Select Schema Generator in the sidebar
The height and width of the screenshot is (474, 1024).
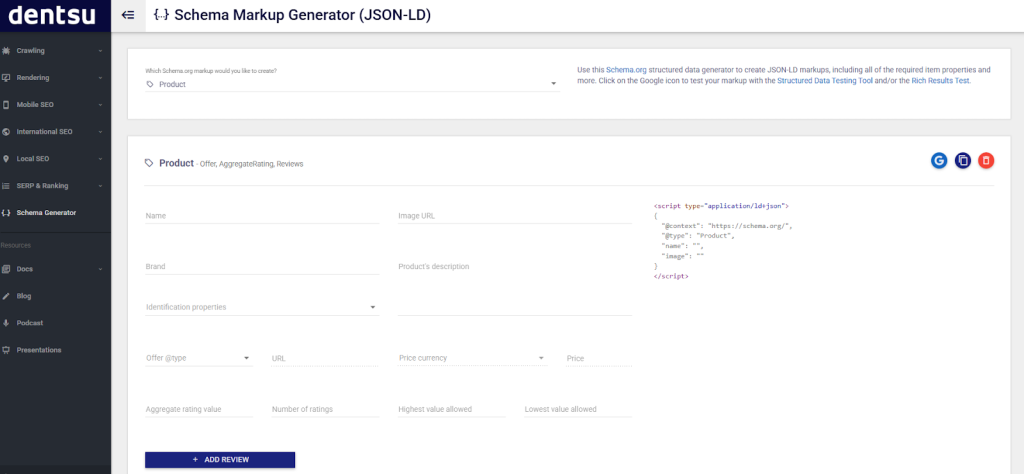click(46, 212)
